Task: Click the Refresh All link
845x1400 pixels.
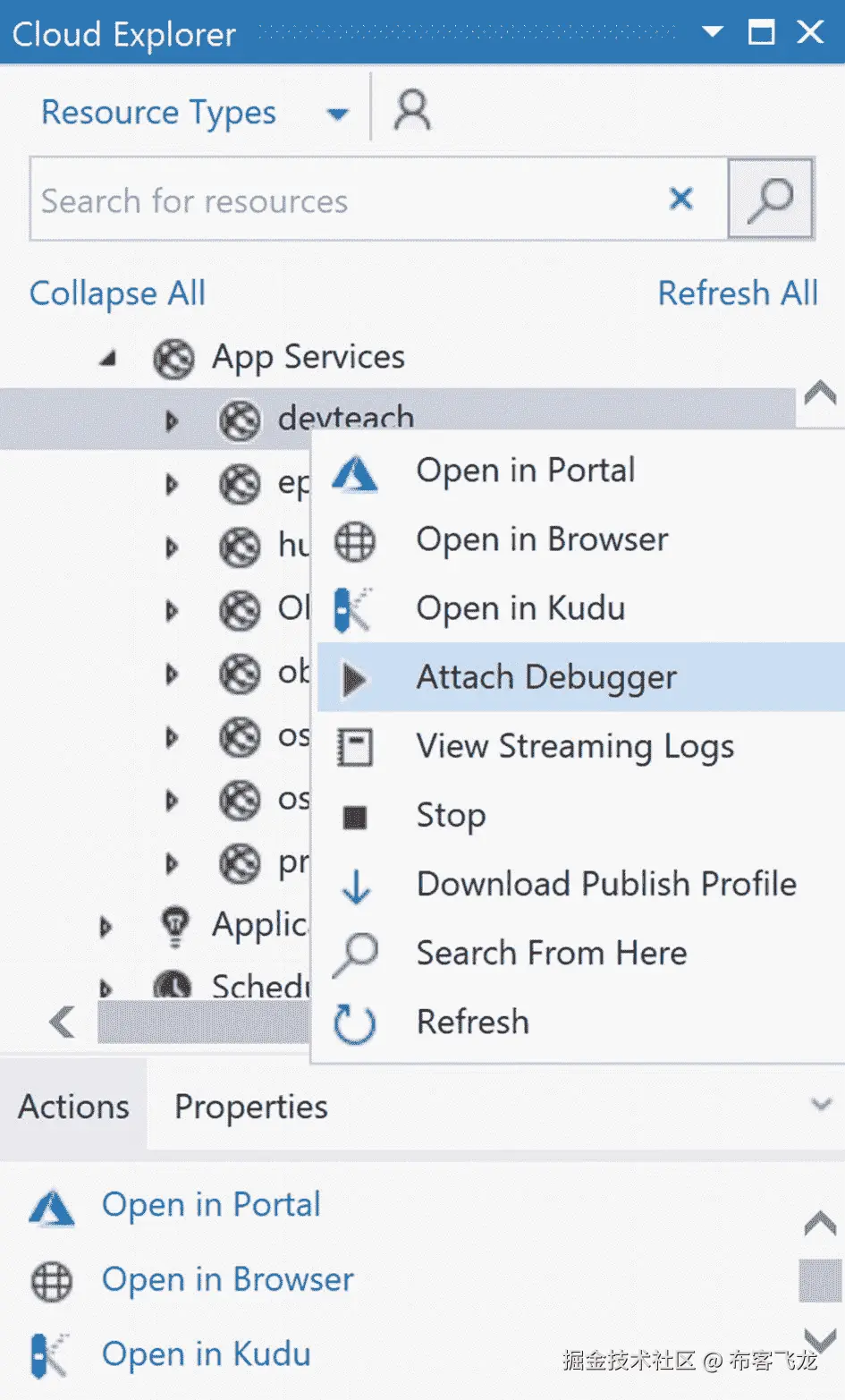Action: 738,293
